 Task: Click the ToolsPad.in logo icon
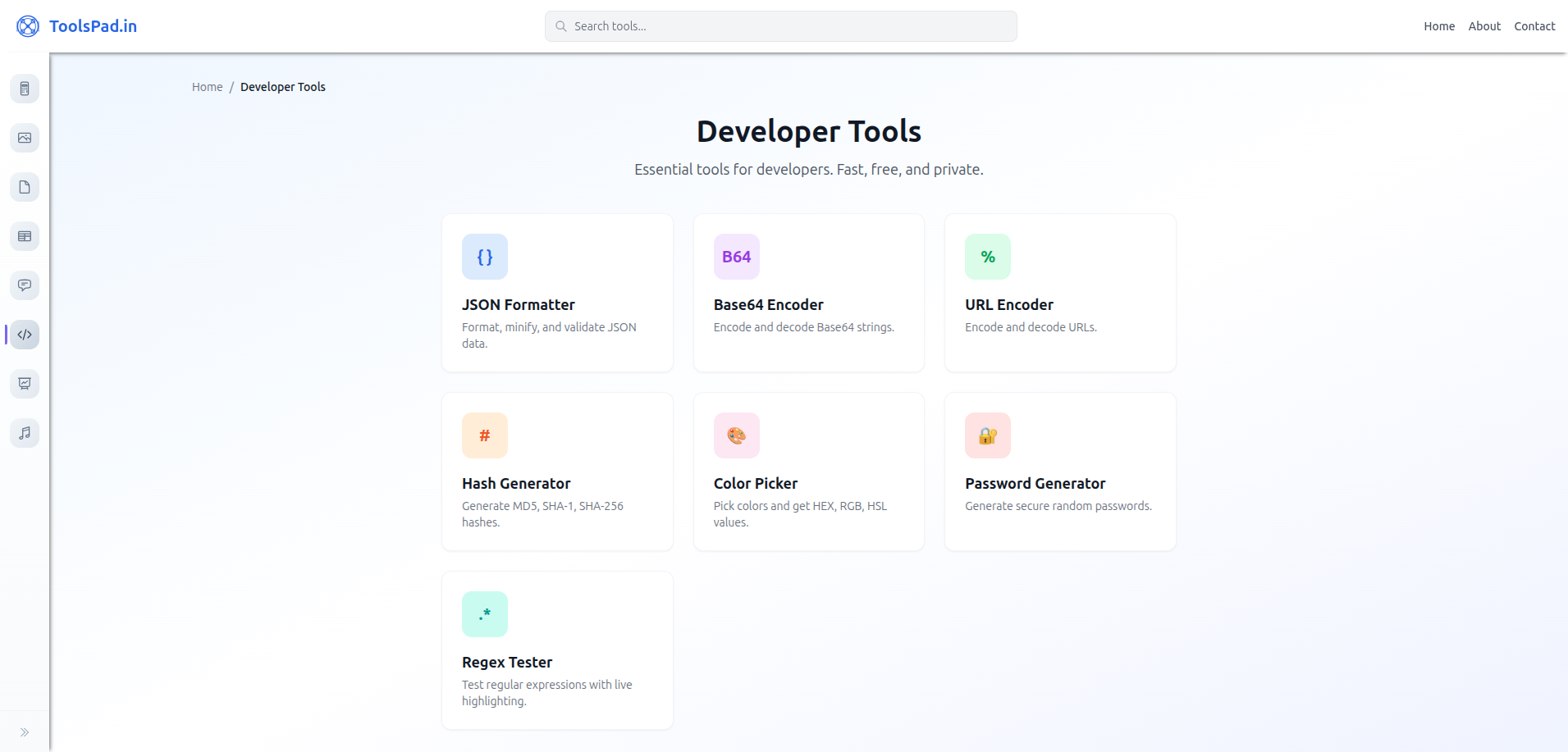coord(27,25)
